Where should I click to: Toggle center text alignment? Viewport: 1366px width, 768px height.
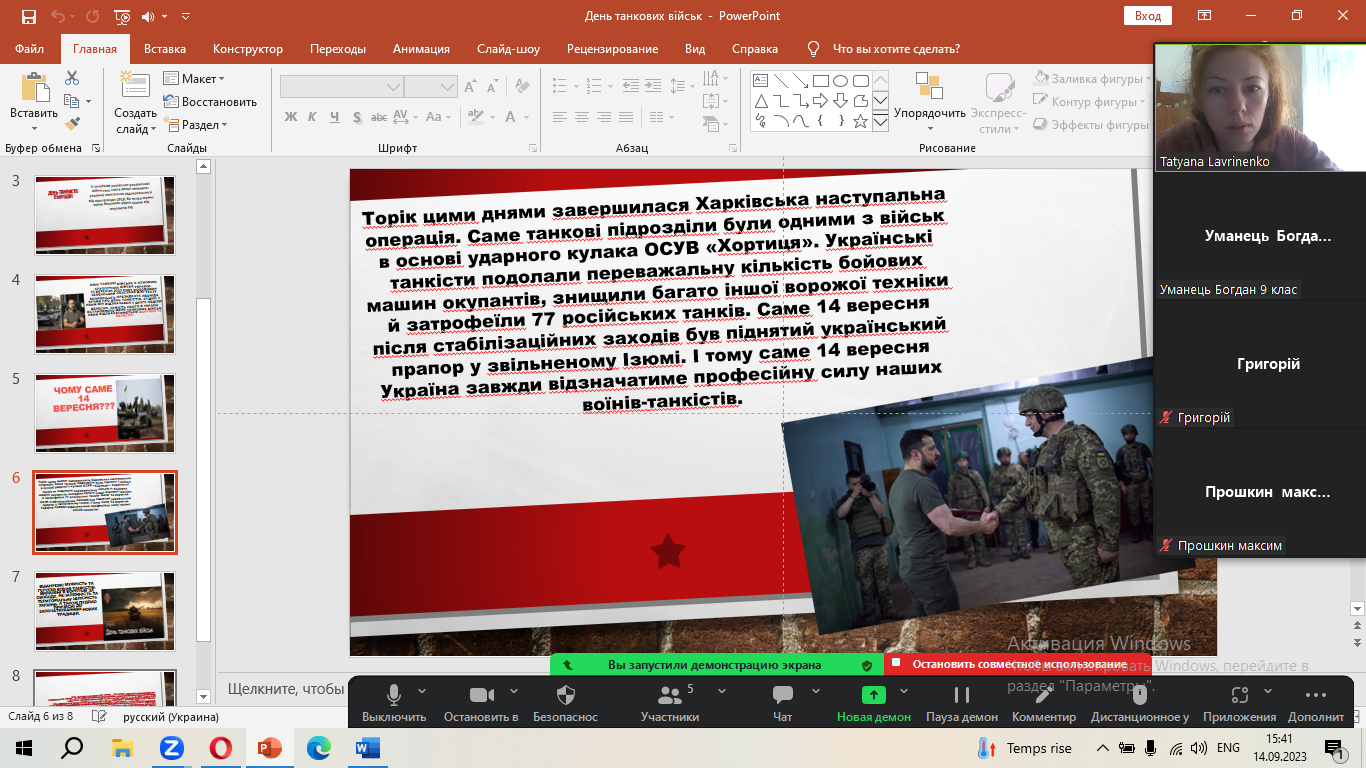click(x=581, y=117)
